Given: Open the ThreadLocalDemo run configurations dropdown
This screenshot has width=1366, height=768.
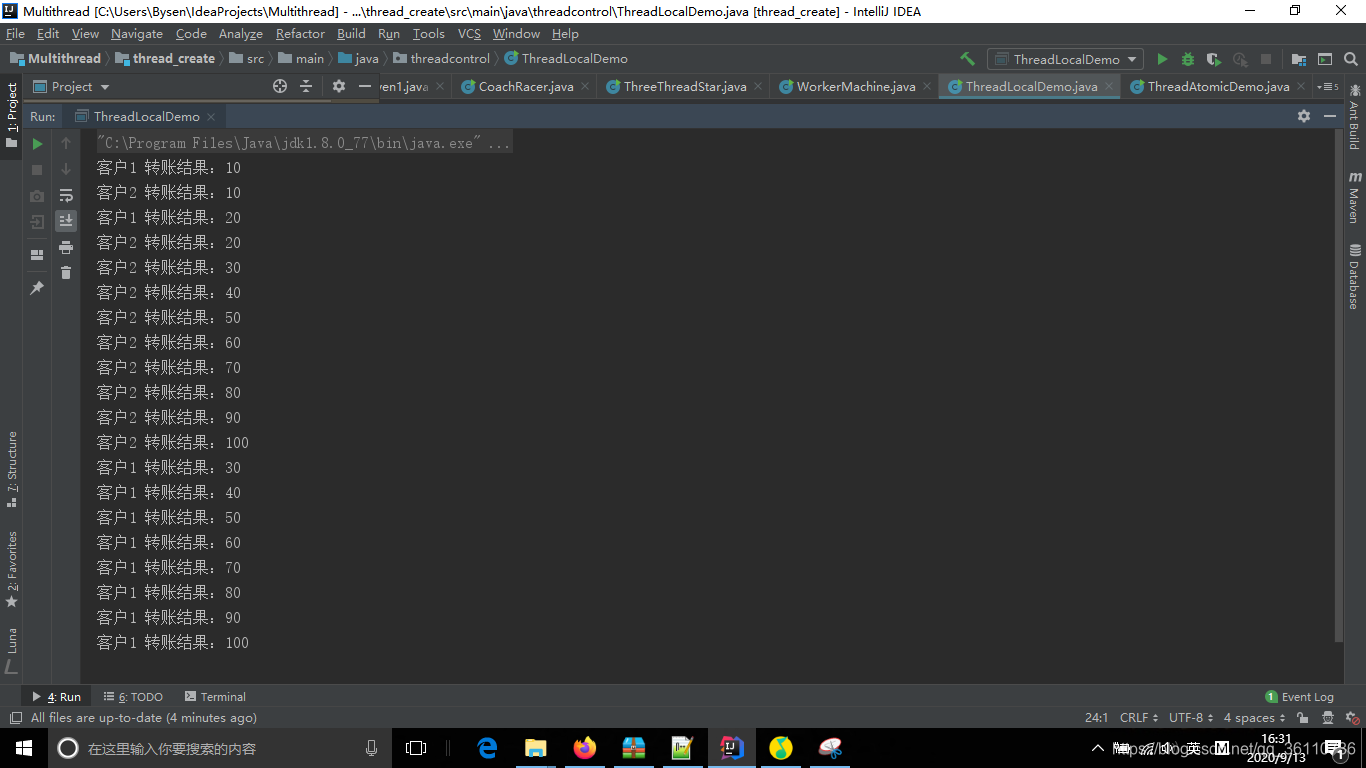Looking at the screenshot, I should (x=1065, y=59).
